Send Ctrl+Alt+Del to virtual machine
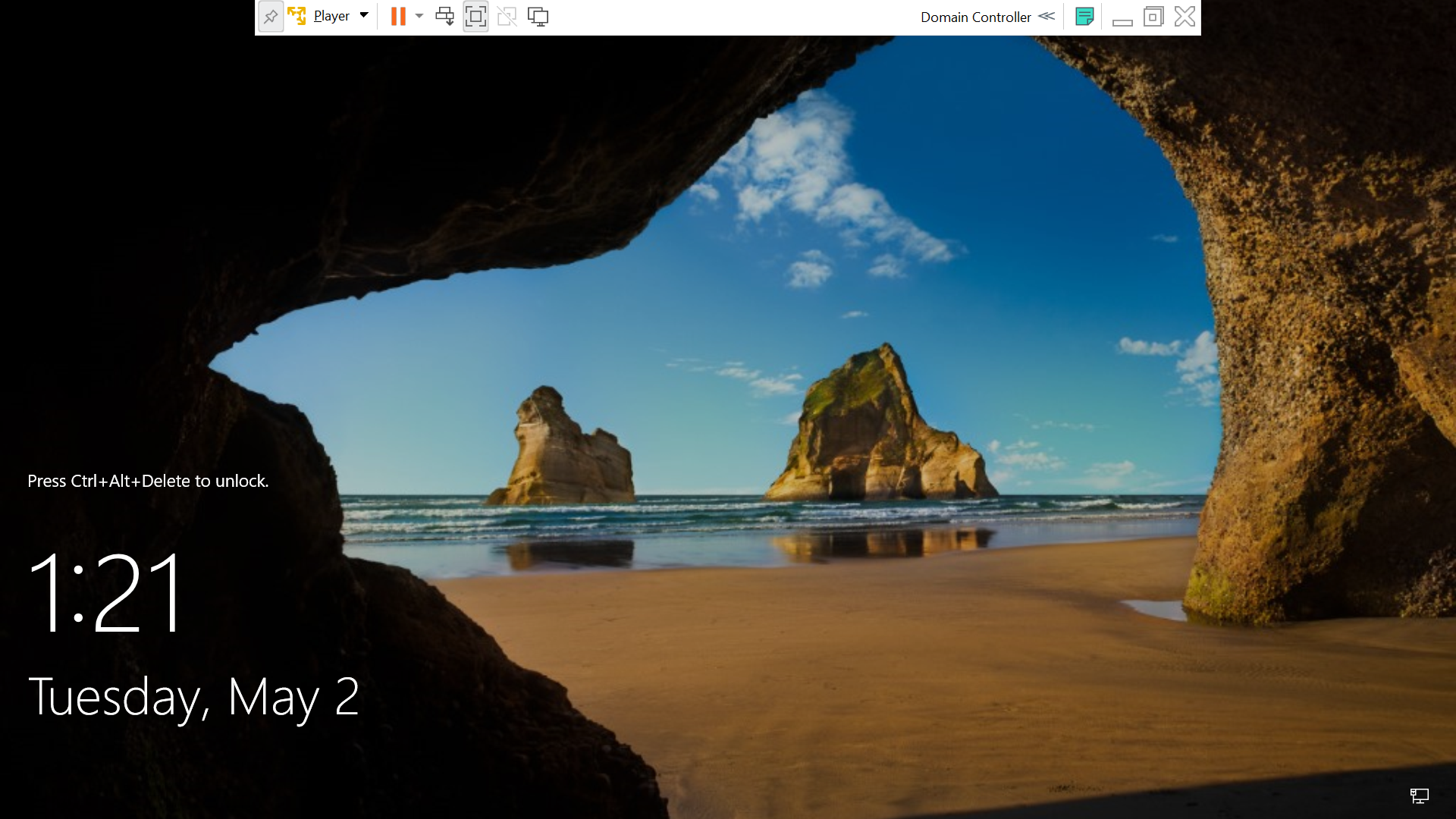This screenshot has height=819, width=1456. [x=445, y=17]
